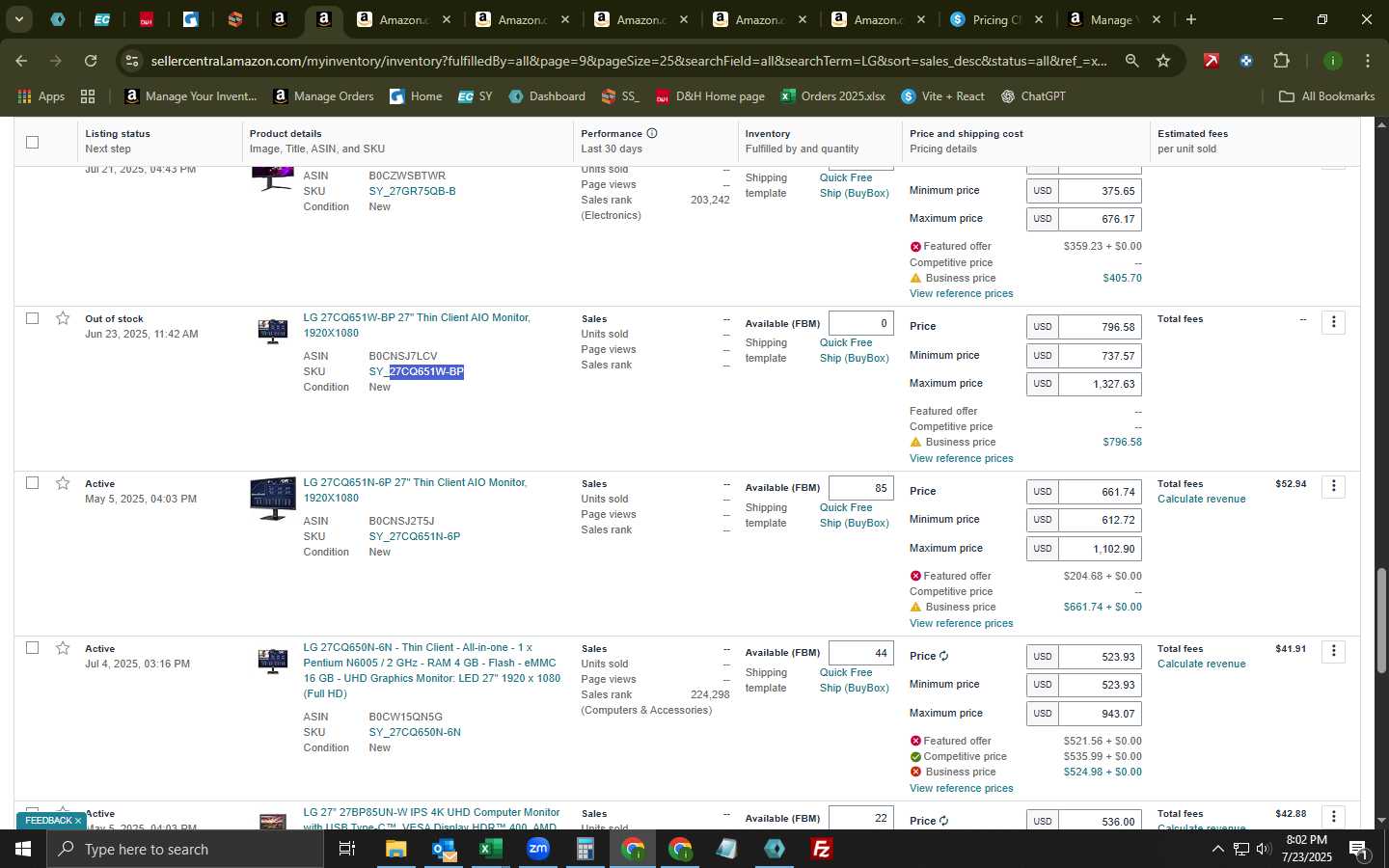The width and height of the screenshot is (1389, 868).
Task: Click the LG 27CQ651N-6P product thumbnail
Action: pos(273,499)
